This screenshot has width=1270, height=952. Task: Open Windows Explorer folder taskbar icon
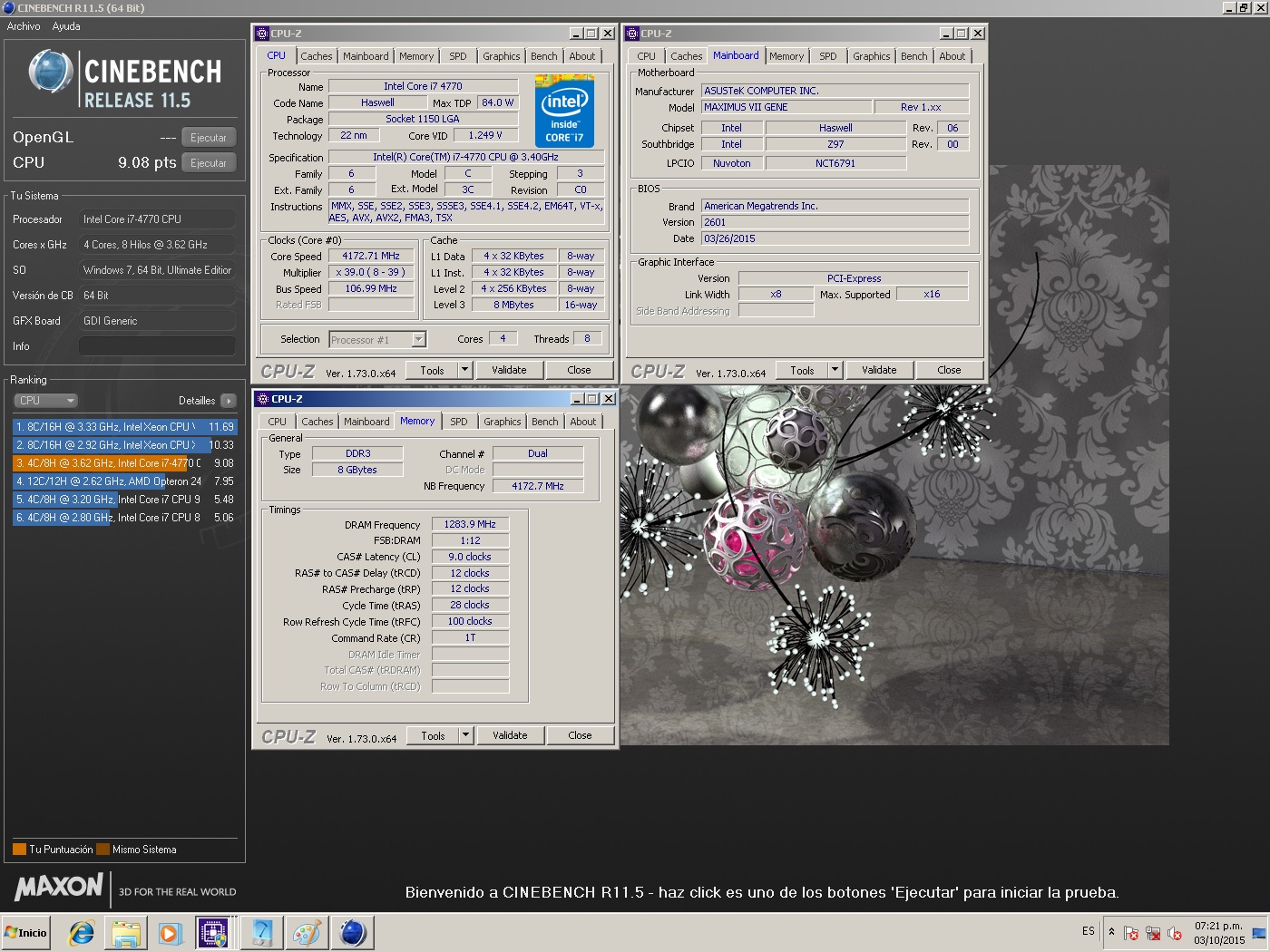126,933
